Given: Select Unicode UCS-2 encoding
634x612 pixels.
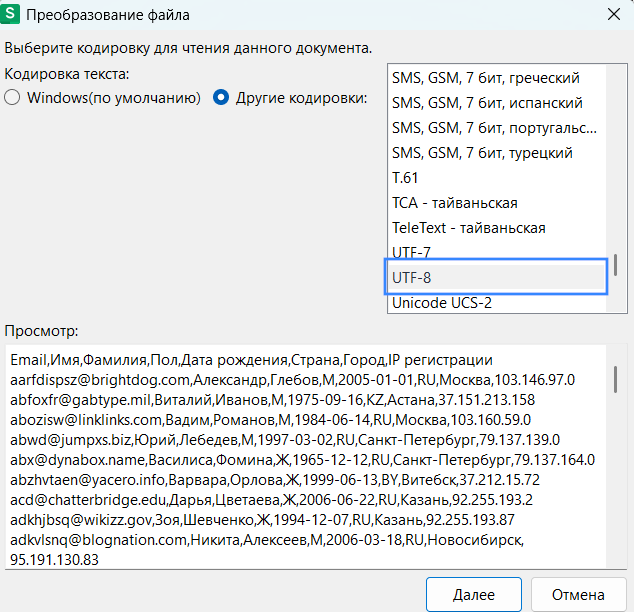Looking at the screenshot, I should (442, 302).
